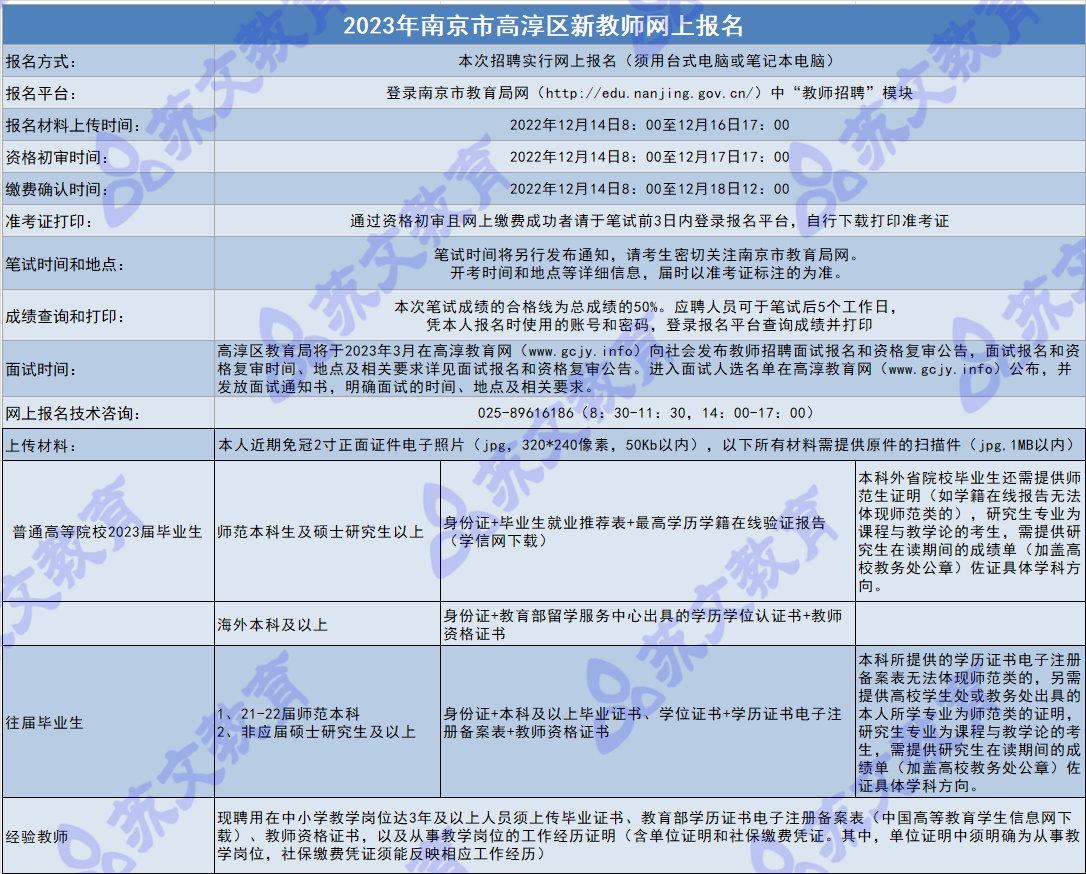Click the cell mentioning "合格线为总成绩的50%"
Image resolution: width=1086 pixels, height=874 pixels.
tap(650, 315)
